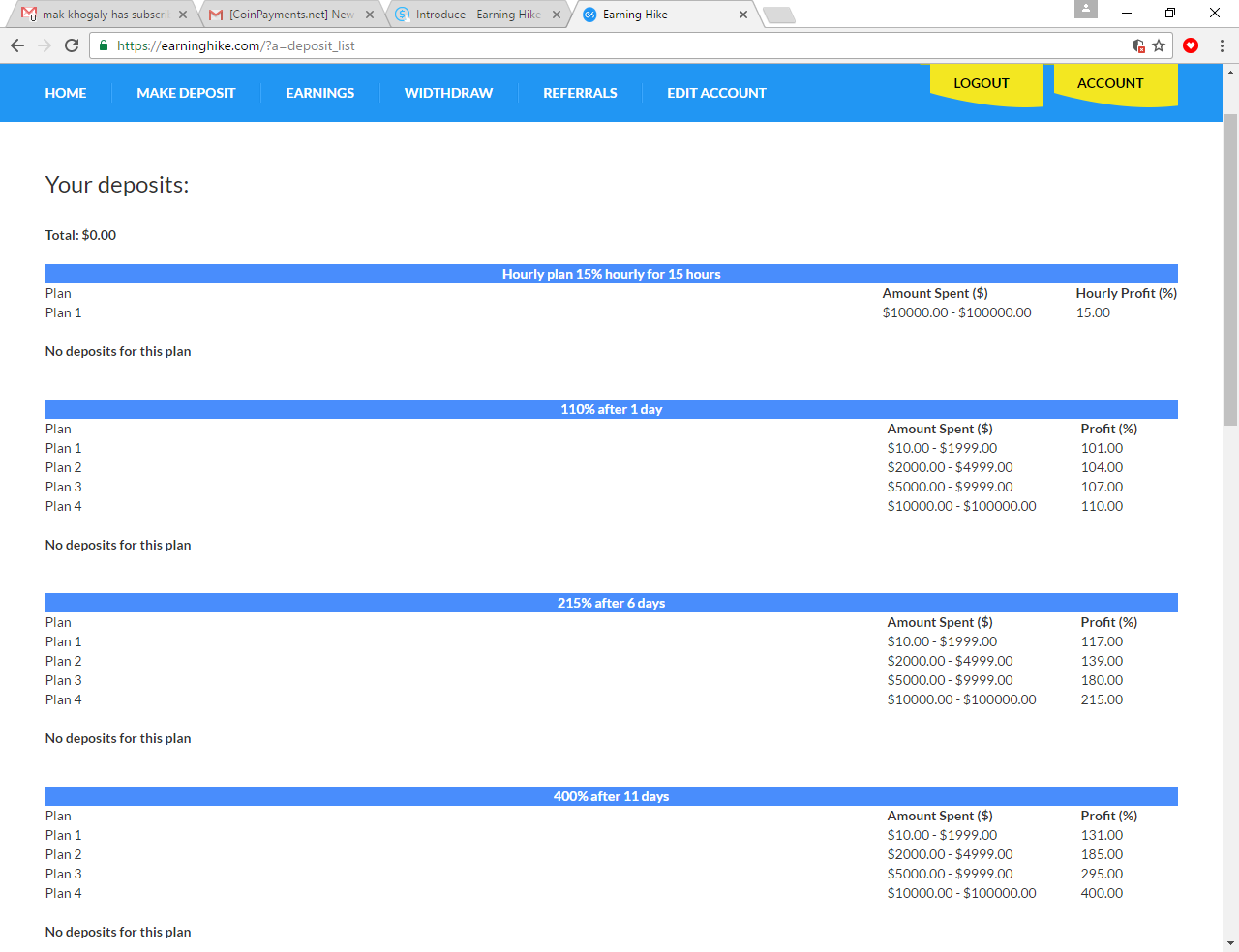Viewport: 1239px width, 952px height.
Task: Click the profit value 295.00
Action: (x=1103, y=874)
